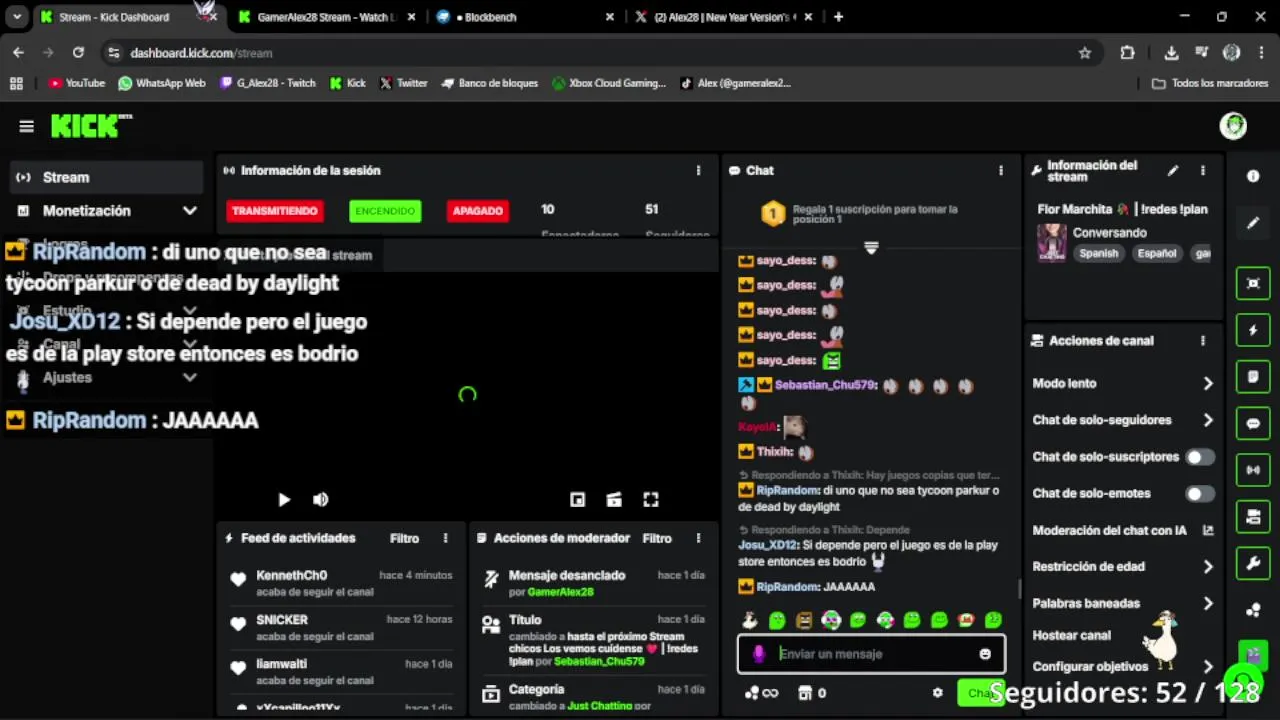This screenshot has width=1280, height=720.
Task: Open the hamburger menu beside KICK logo
Action: pos(26,126)
